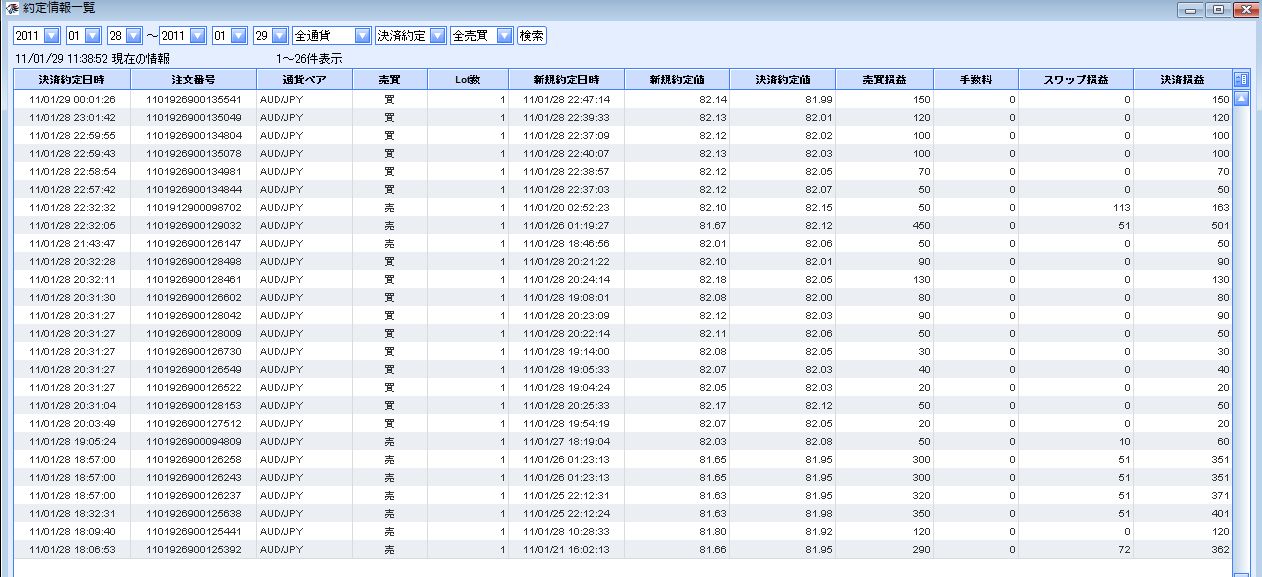Click the 約定情報一覧 window title icon
This screenshot has width=1262, height=577.
pyautogui.click(x=12, y=9)
